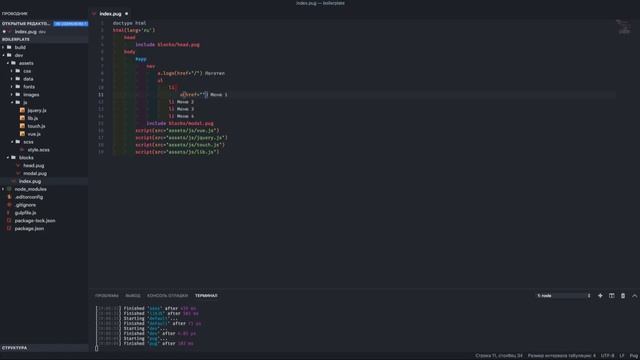Toggle the BOILERPLATE section header
The width and height of the screenshot is (640, 360).
(x=44, y=39)
